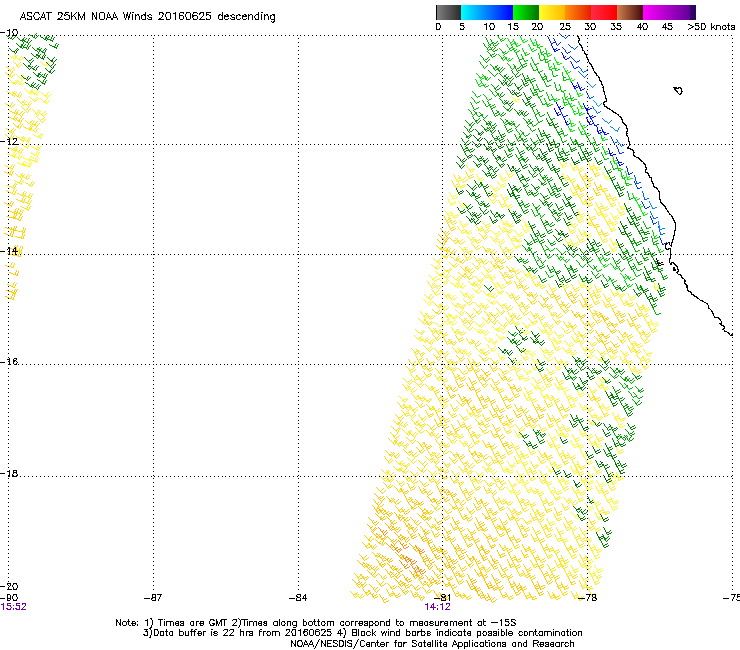Click the '40' label under the color bar
Image resolution: width=740 pixels, height=650 pixels.
tap(642, 27)
